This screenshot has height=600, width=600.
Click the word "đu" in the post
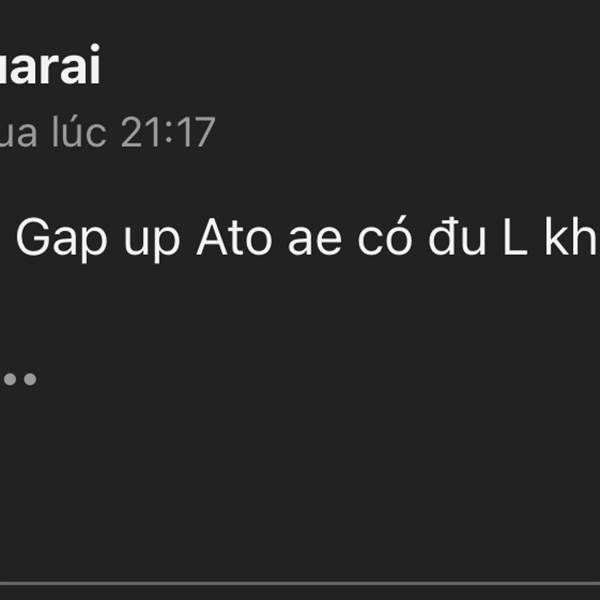pyautogui.click(x=457, y=236)
